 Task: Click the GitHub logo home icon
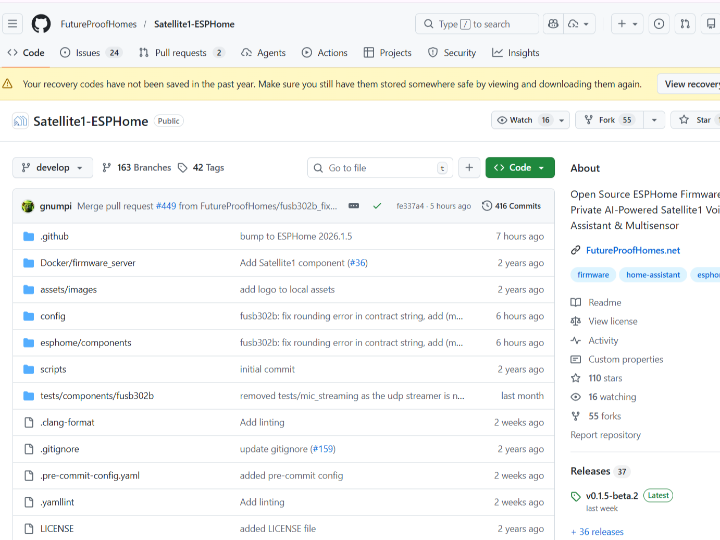pos(41,24)
